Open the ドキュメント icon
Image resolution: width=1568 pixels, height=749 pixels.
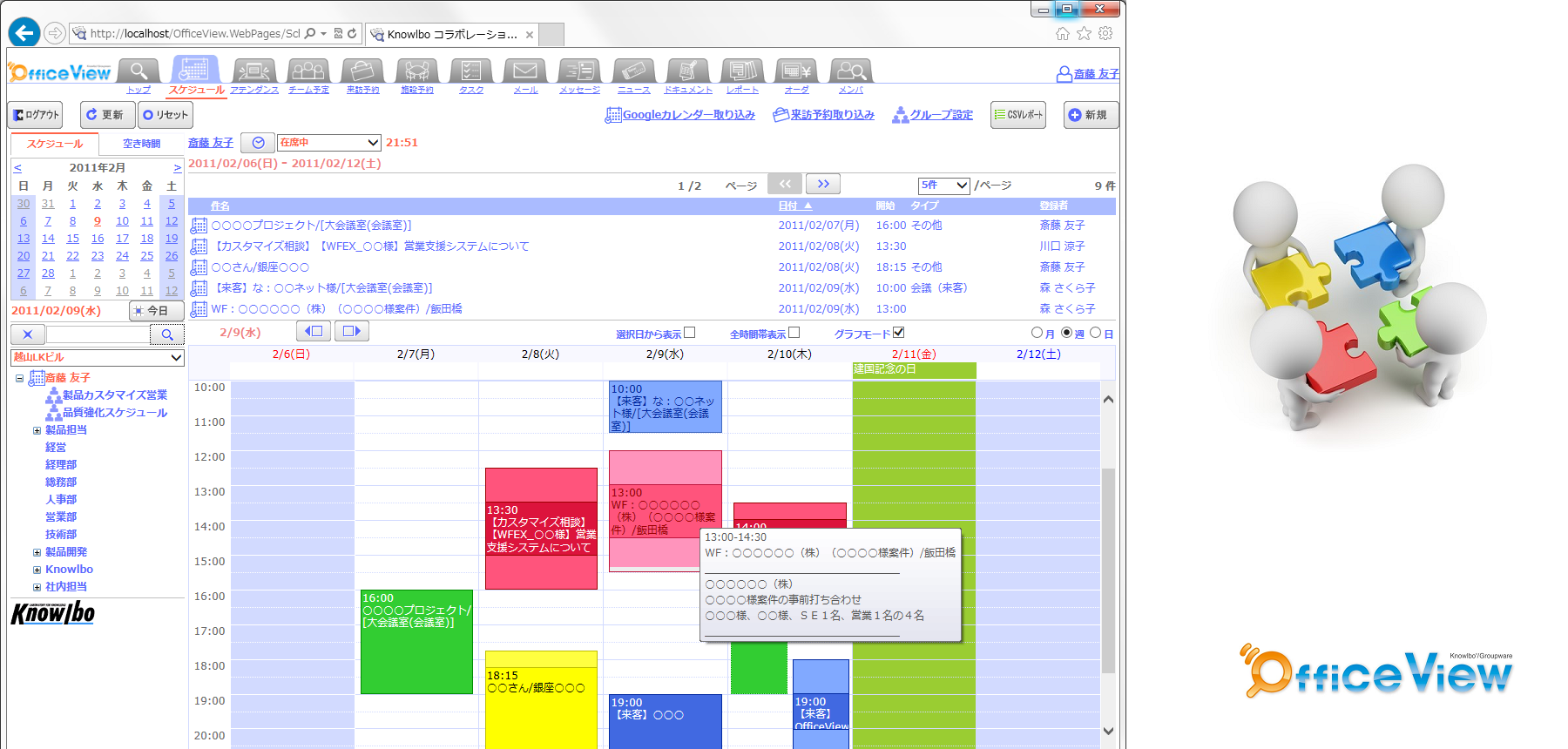(688, 71)
